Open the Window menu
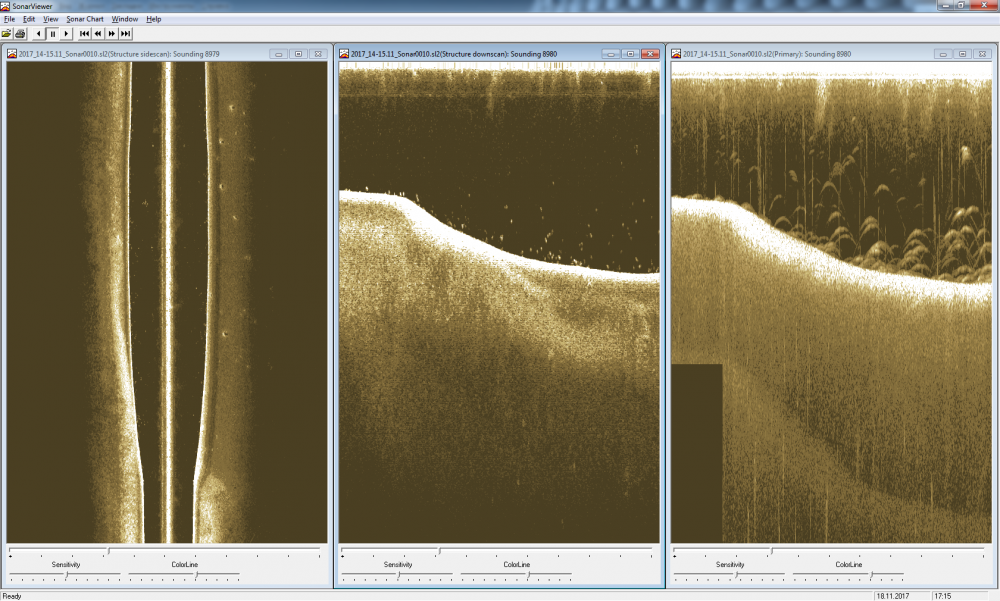The width and height of the screenshot is (1000, 601). tap(125, 19)
